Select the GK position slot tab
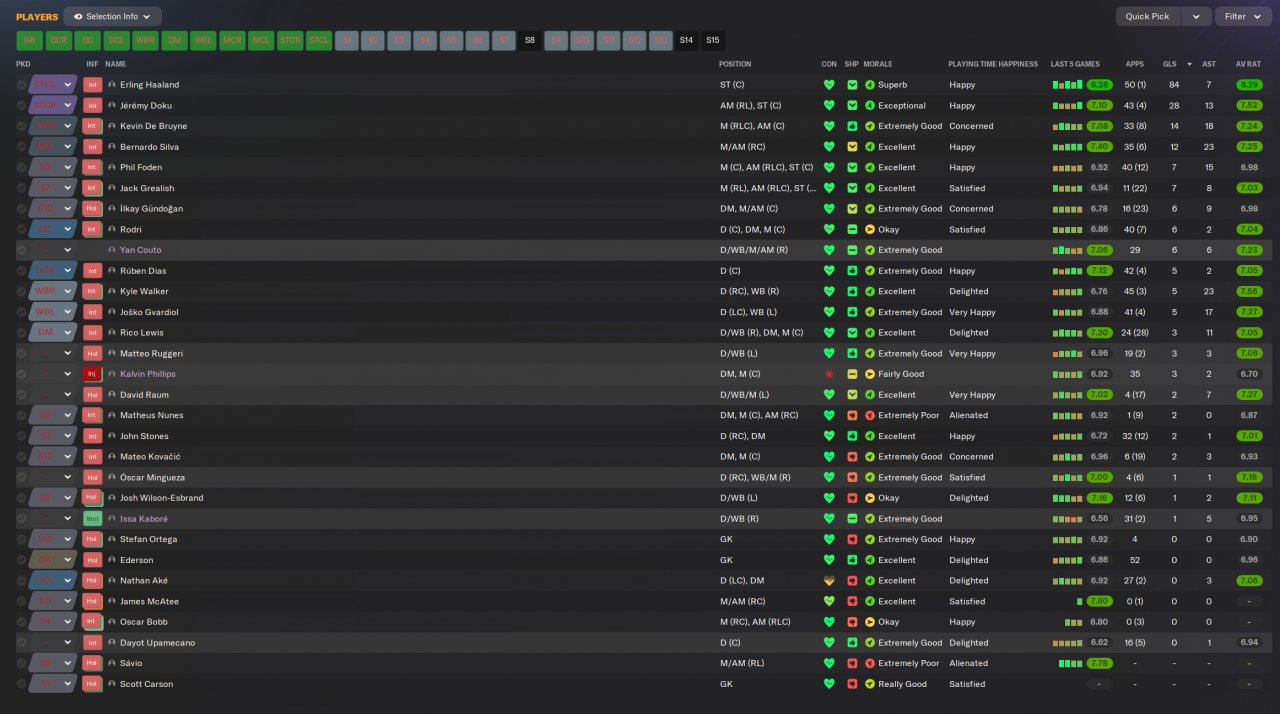 30,41
